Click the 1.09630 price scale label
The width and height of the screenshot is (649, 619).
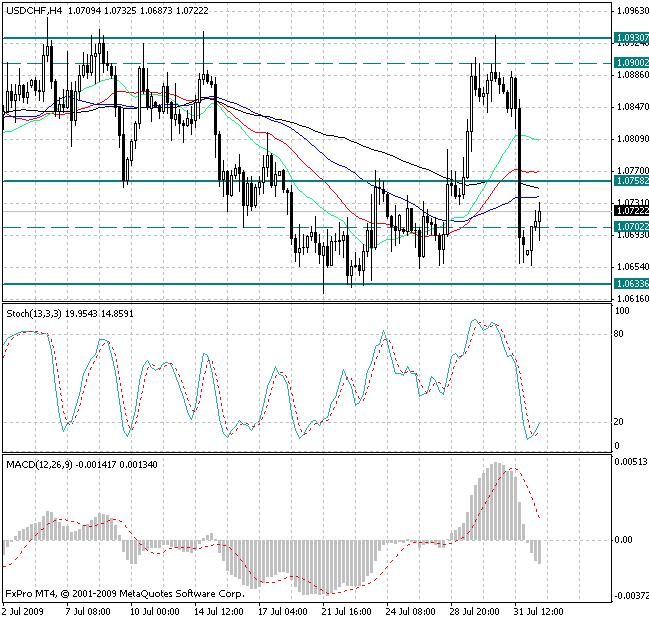[630, 11]
